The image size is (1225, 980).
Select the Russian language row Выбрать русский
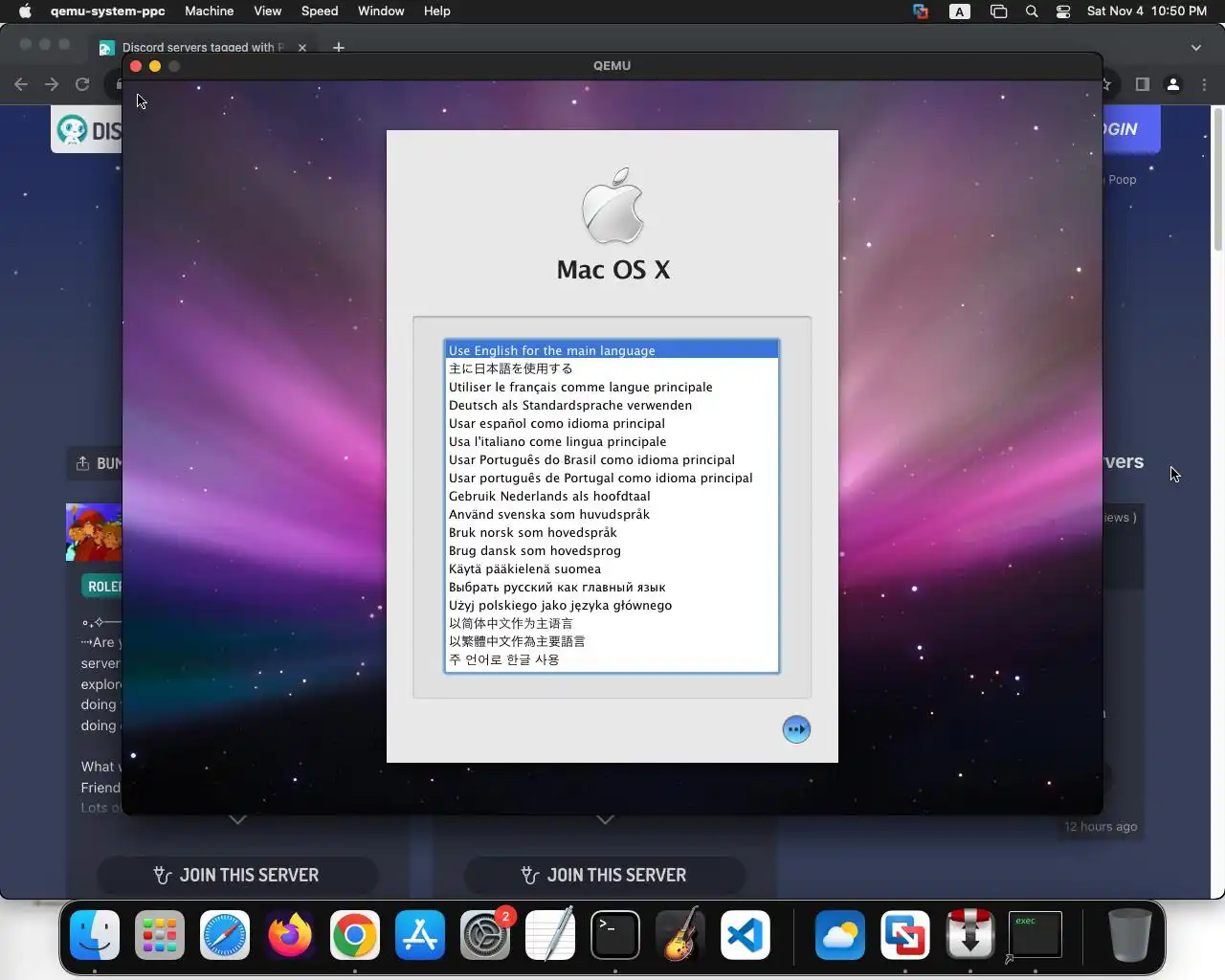click(x=612, y=587)
